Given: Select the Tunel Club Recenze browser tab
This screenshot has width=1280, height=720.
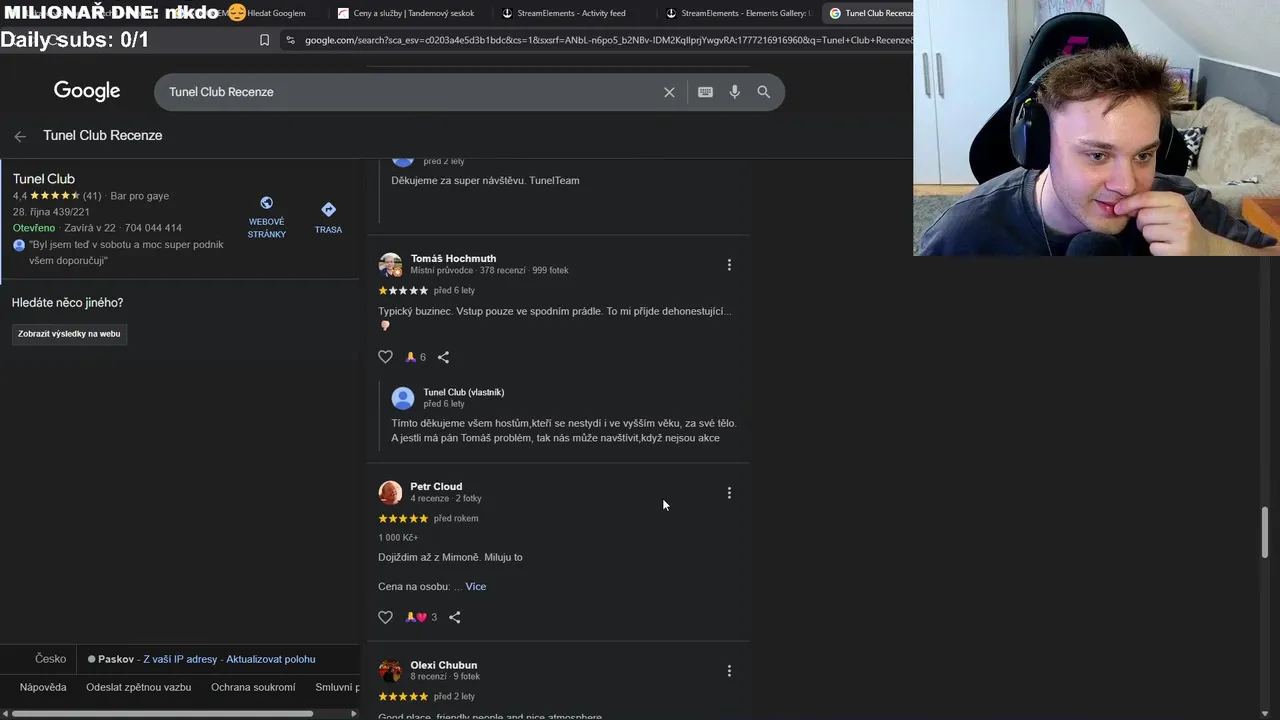Looking at the screenshot, I should point(870,13).
